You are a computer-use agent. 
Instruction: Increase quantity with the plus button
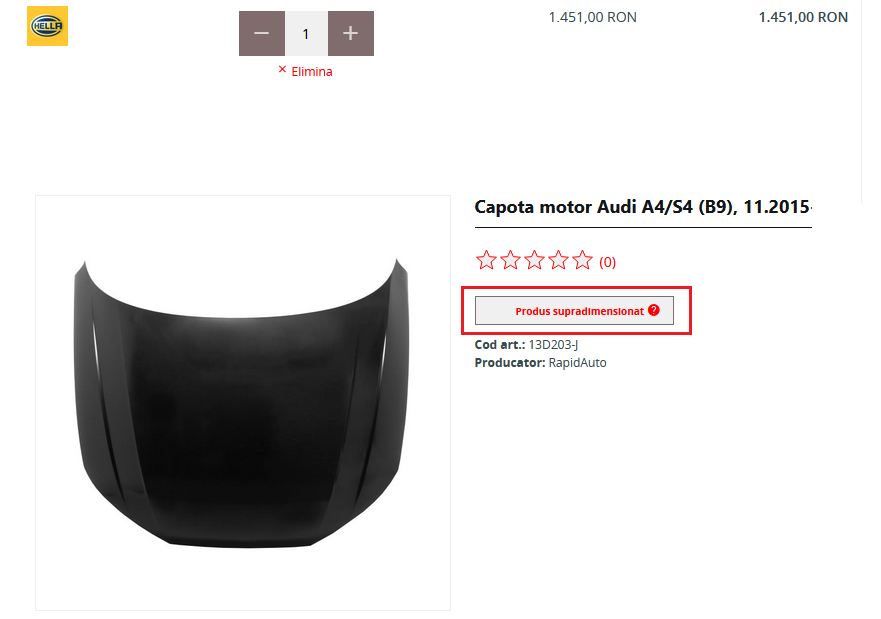(x=350, y=34)
